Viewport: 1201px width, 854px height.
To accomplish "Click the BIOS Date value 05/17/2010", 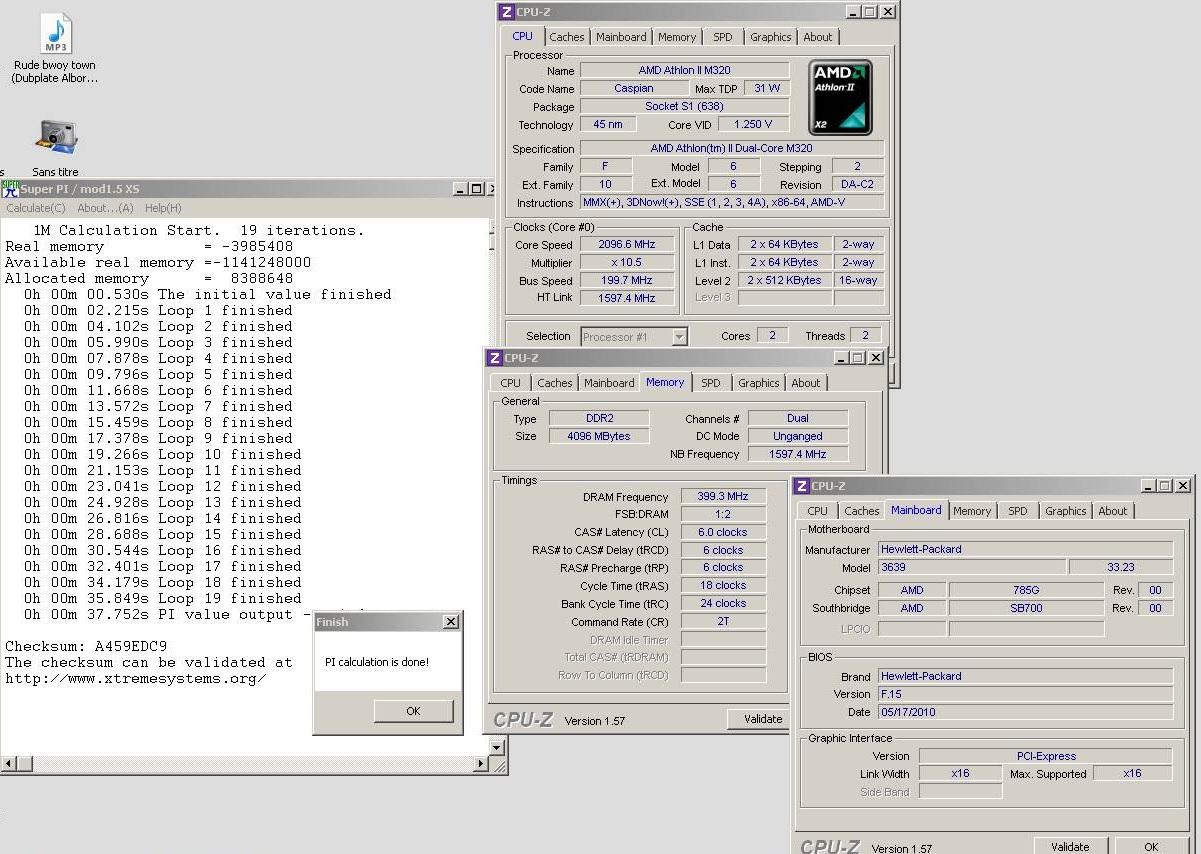I will (x=1025, y=712).
